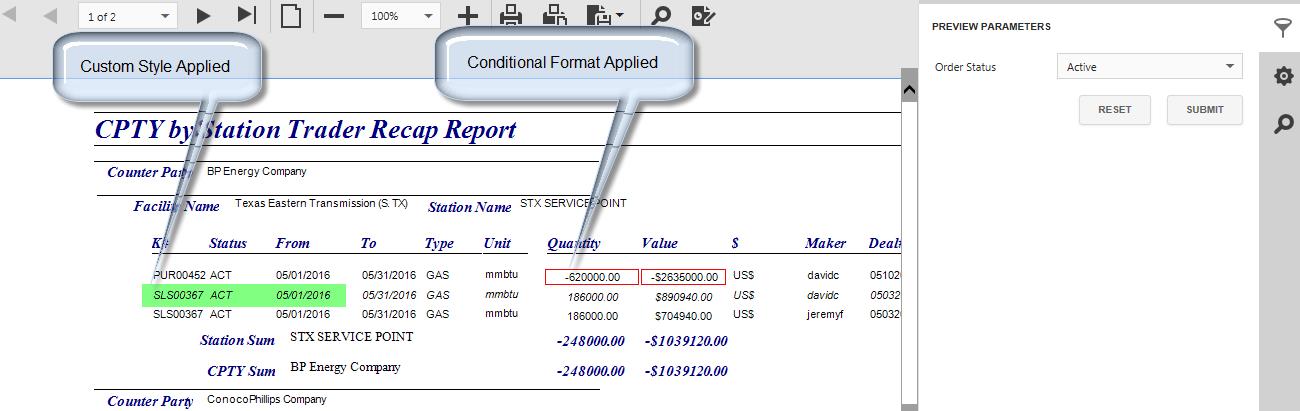The height and width of the screenshot is (411, 1300).
Task: Zoom in with the plus icon
Action: (x=467, y=16)
